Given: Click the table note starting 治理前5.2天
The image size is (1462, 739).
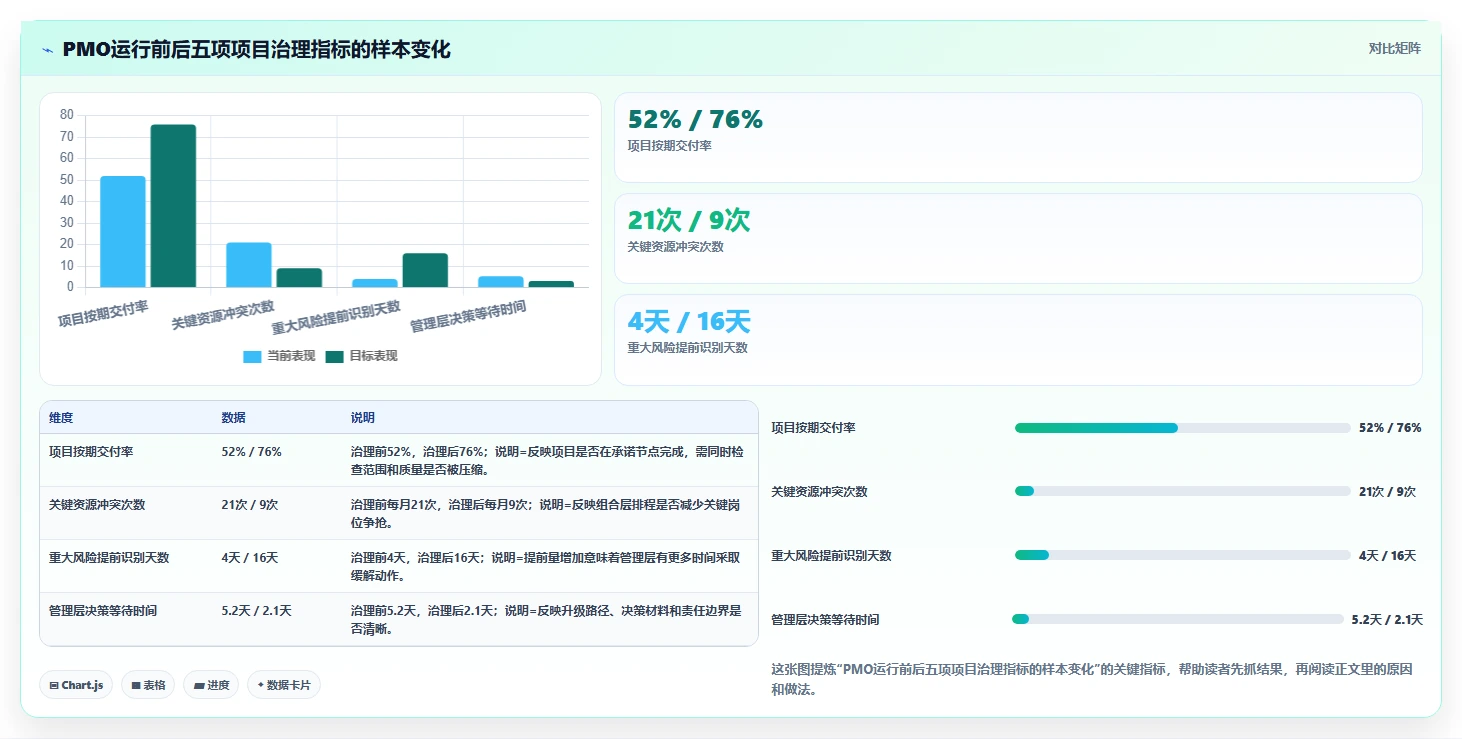Looking at the screenshot, I should [x=547, y=620].
